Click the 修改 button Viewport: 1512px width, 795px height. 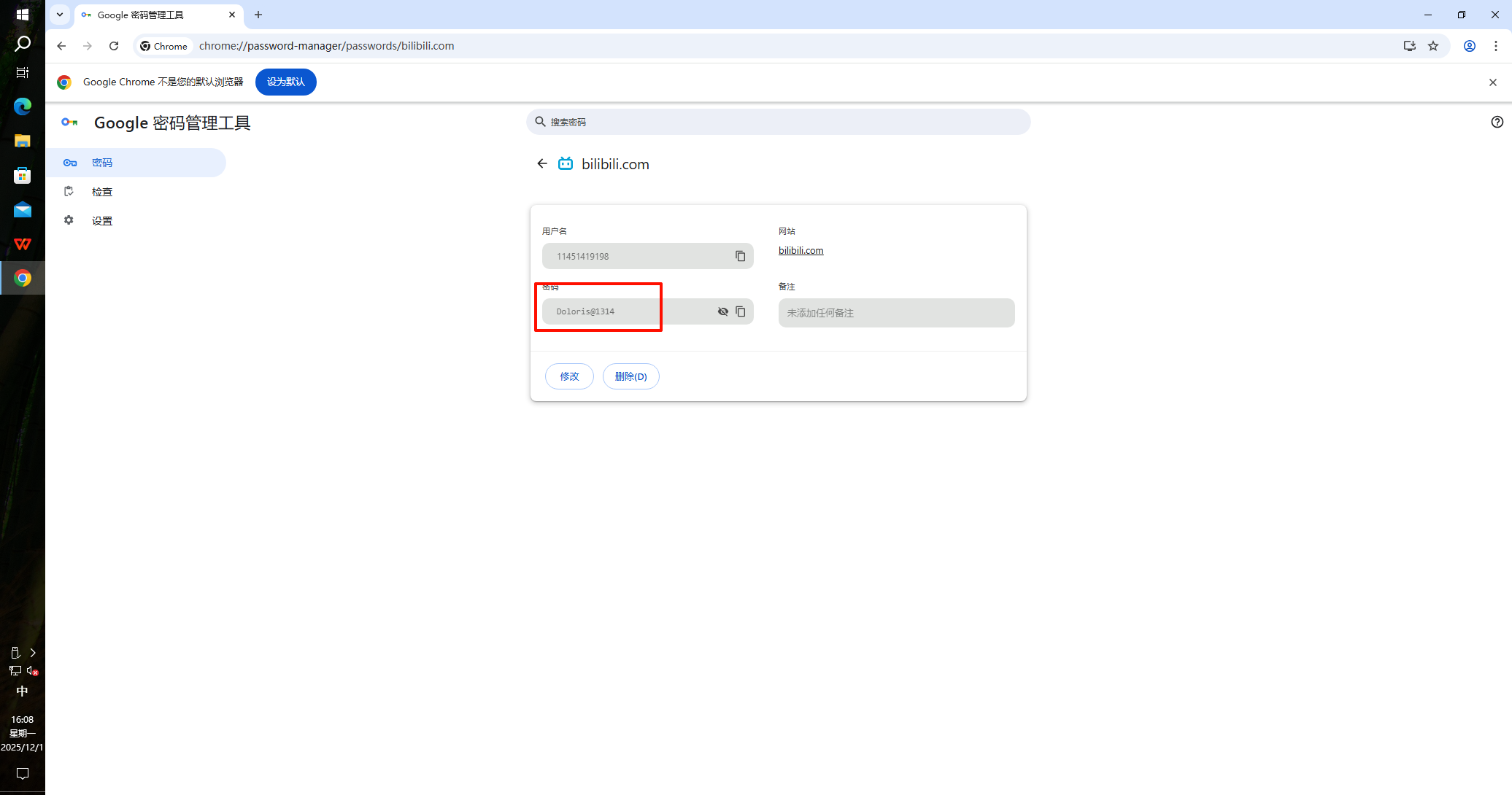coord(569,376)
